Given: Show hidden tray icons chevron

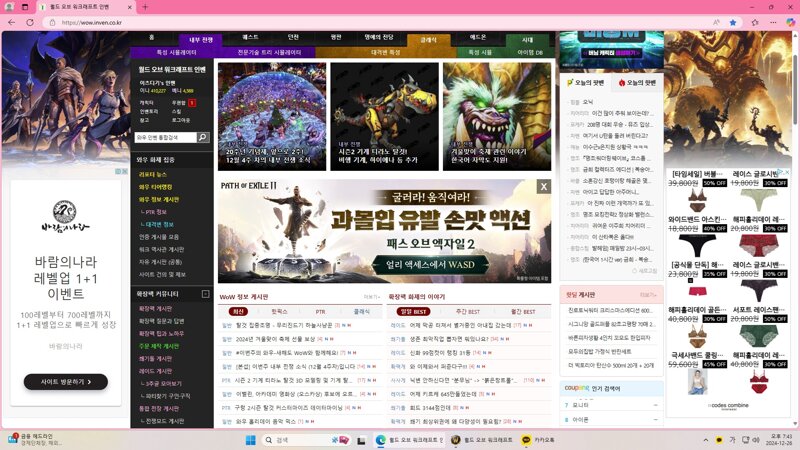Looking at the screenshot, I should pyautogui.click(x=706, y=440).
